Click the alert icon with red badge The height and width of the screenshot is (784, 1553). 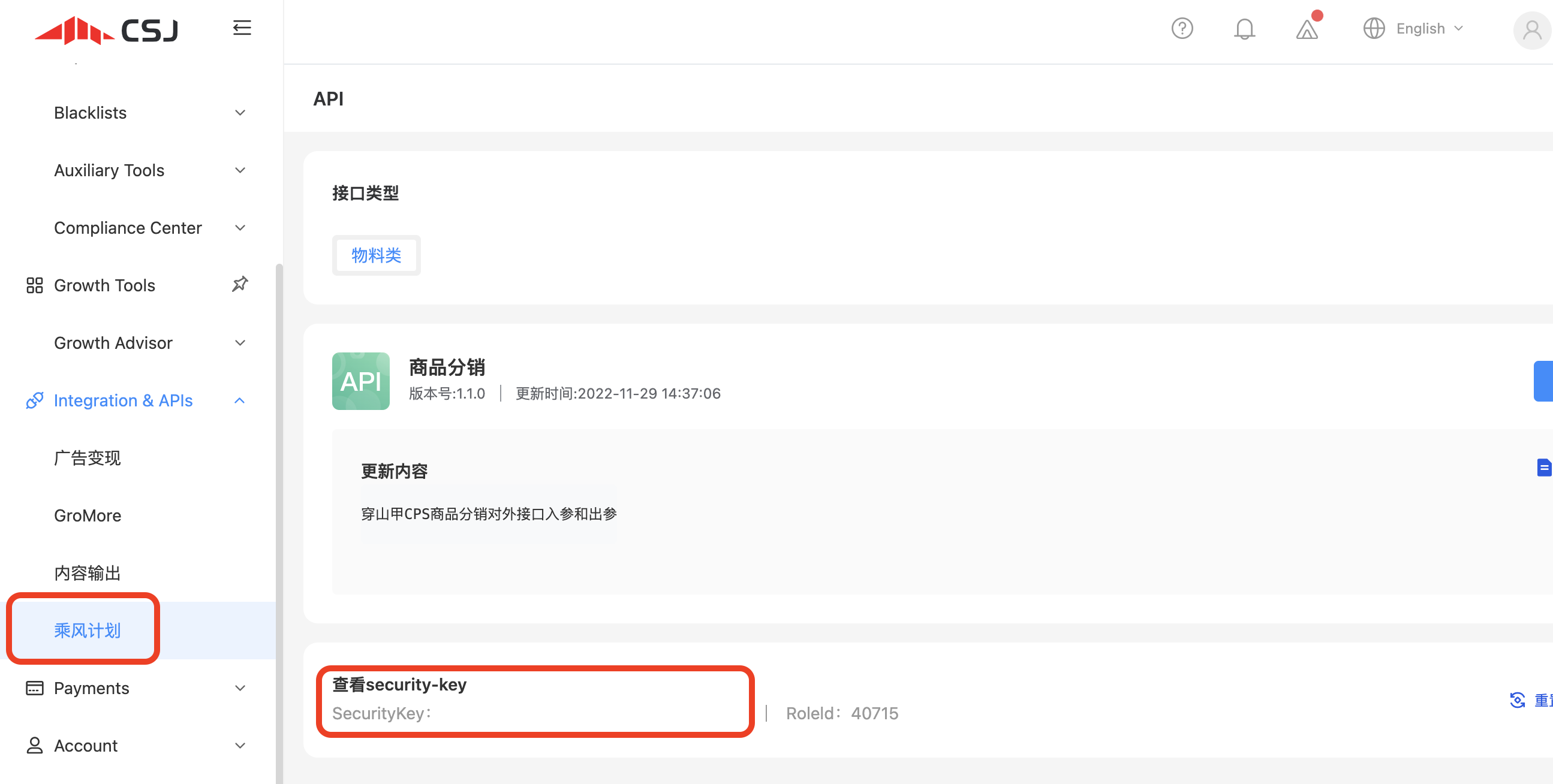[1307, 30]
